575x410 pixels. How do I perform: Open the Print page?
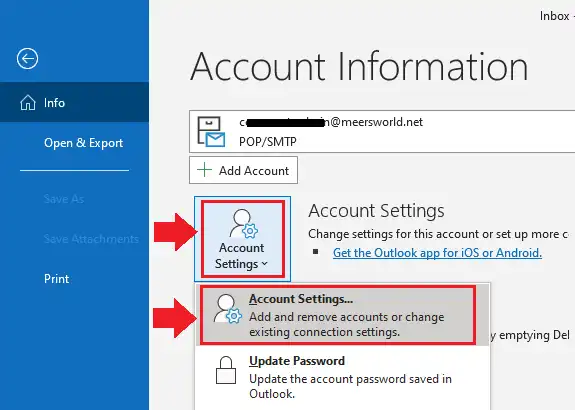[56, 279]
